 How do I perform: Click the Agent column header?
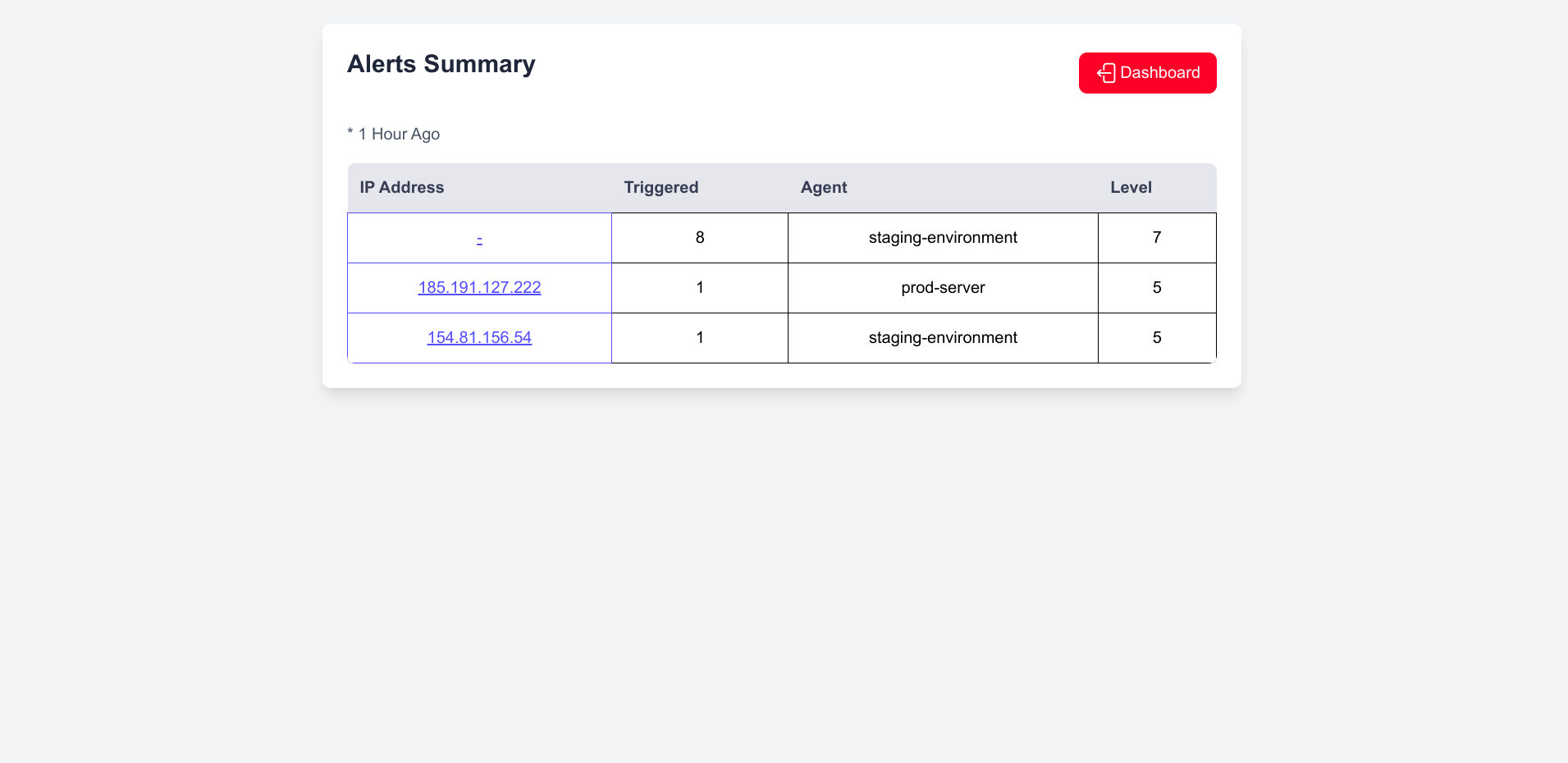tap(823, 188)
